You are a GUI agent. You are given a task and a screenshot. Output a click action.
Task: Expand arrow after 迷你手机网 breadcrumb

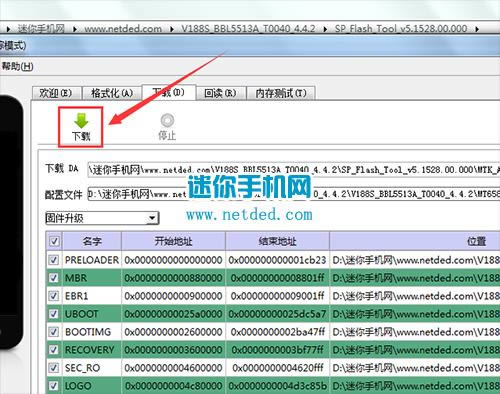point(75,29)
